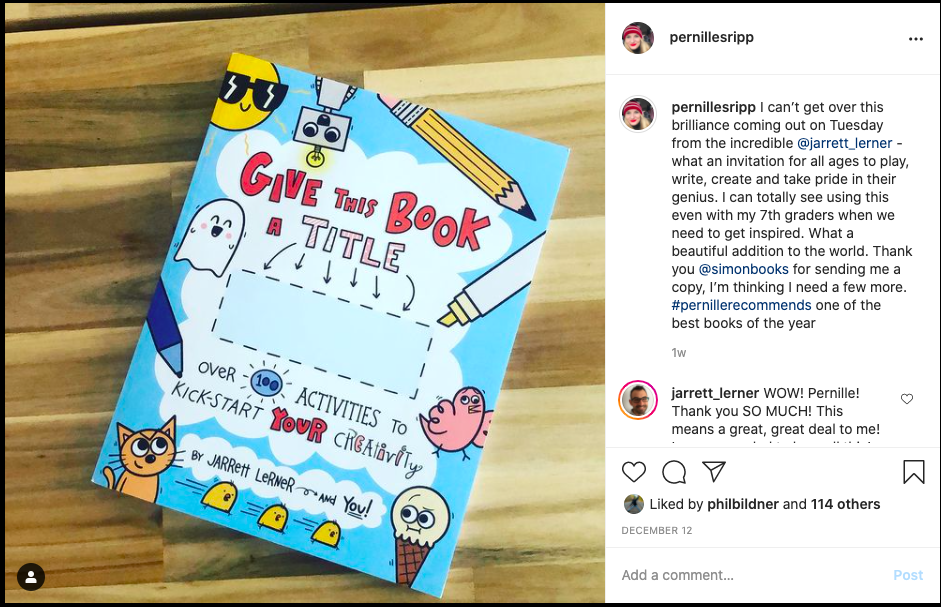Image resolution: width=941 pixels, height=607 pixels.
Task: Save post with the bookmark icon
Action: point(913,472)
